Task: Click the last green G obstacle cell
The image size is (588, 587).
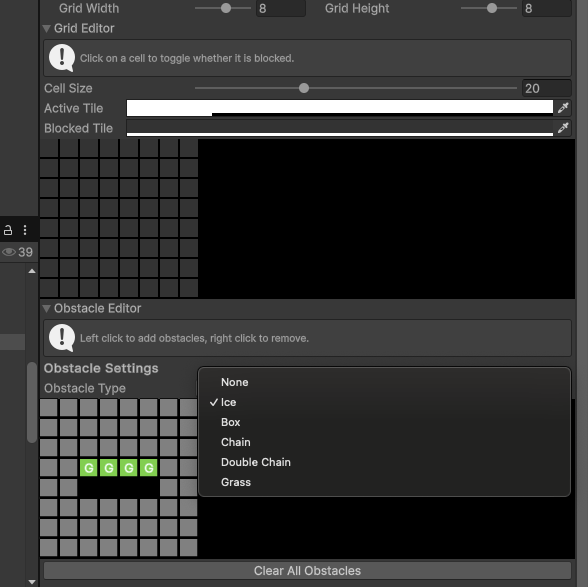Action: click(x=148, y=468)
